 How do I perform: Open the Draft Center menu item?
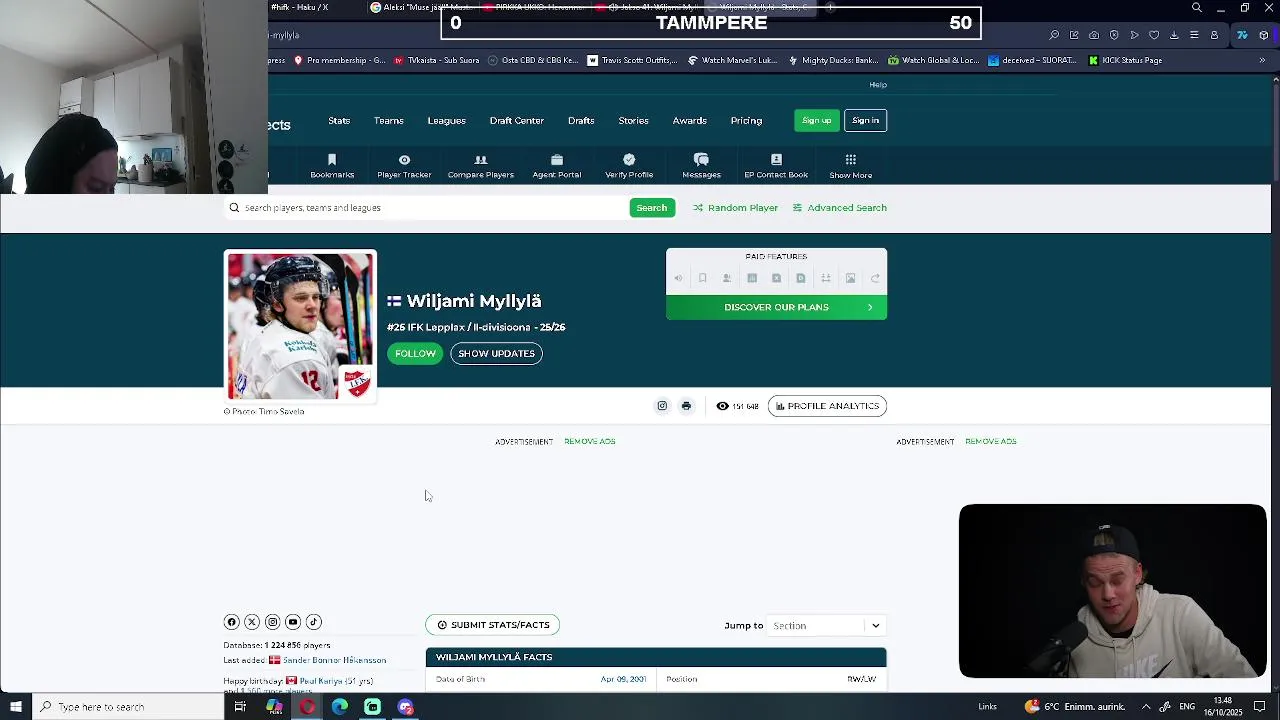point(517,121)
